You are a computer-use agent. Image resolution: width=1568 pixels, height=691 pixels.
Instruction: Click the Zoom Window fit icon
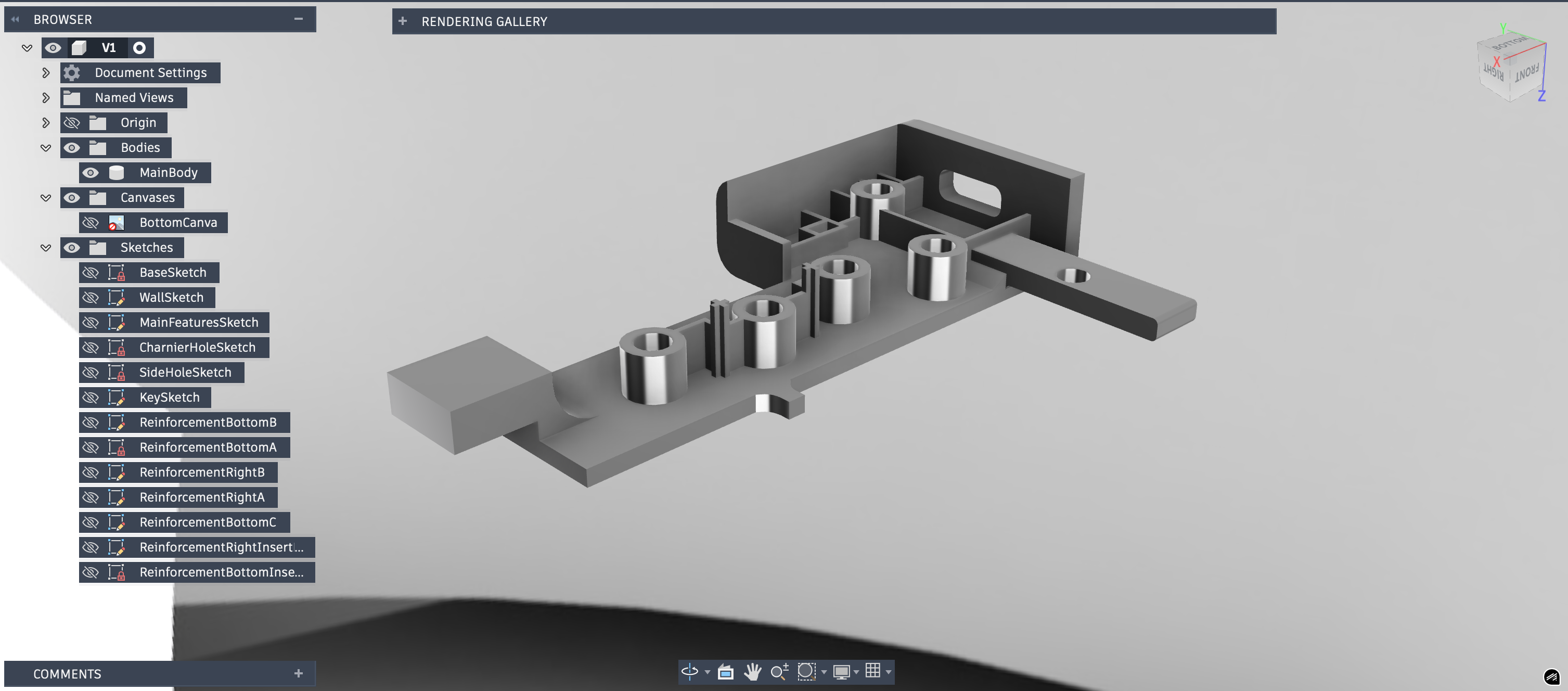(806, 672)
